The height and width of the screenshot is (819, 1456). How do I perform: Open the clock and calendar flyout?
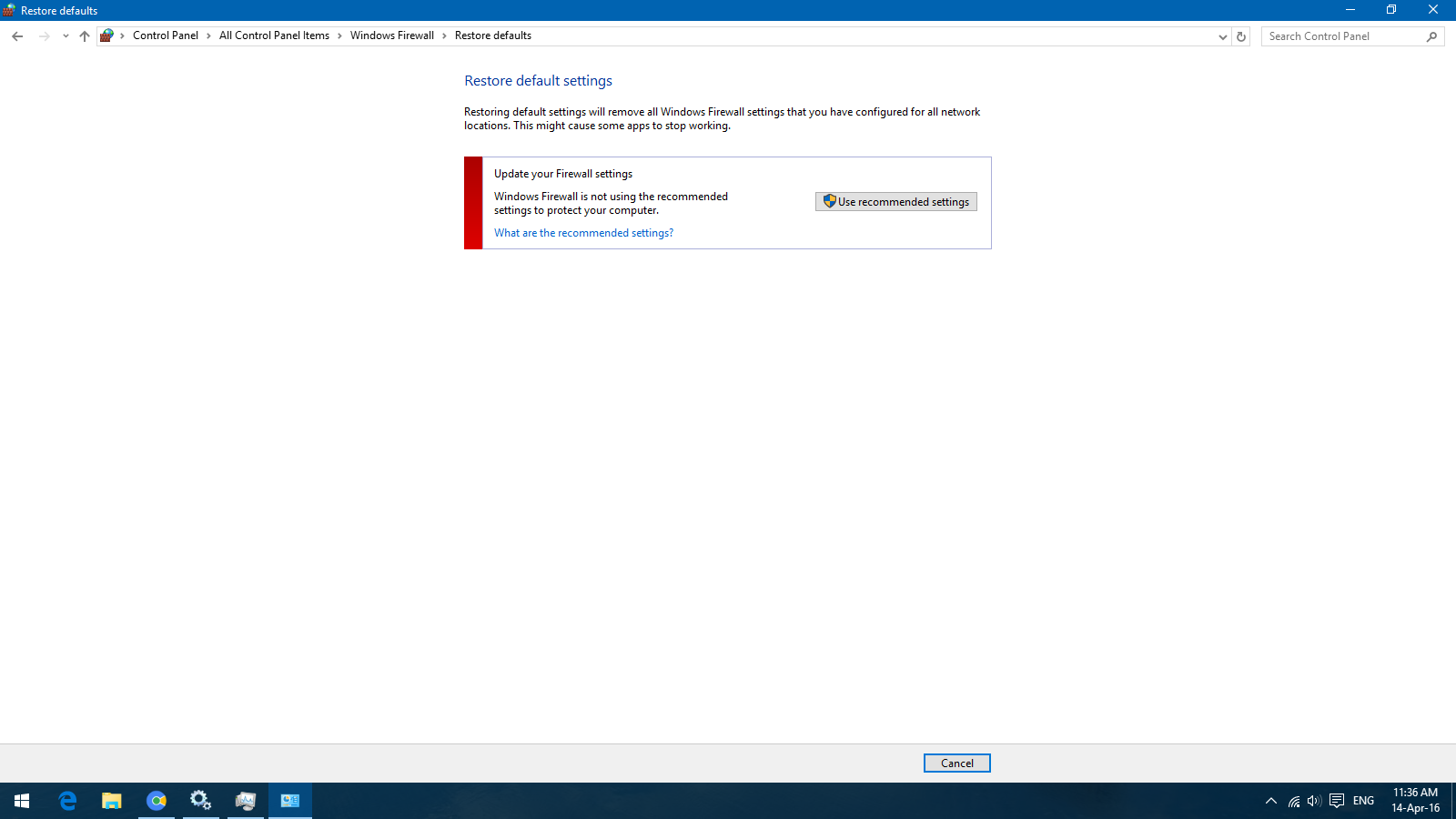pyautogui.click(x=1416, y=801)
